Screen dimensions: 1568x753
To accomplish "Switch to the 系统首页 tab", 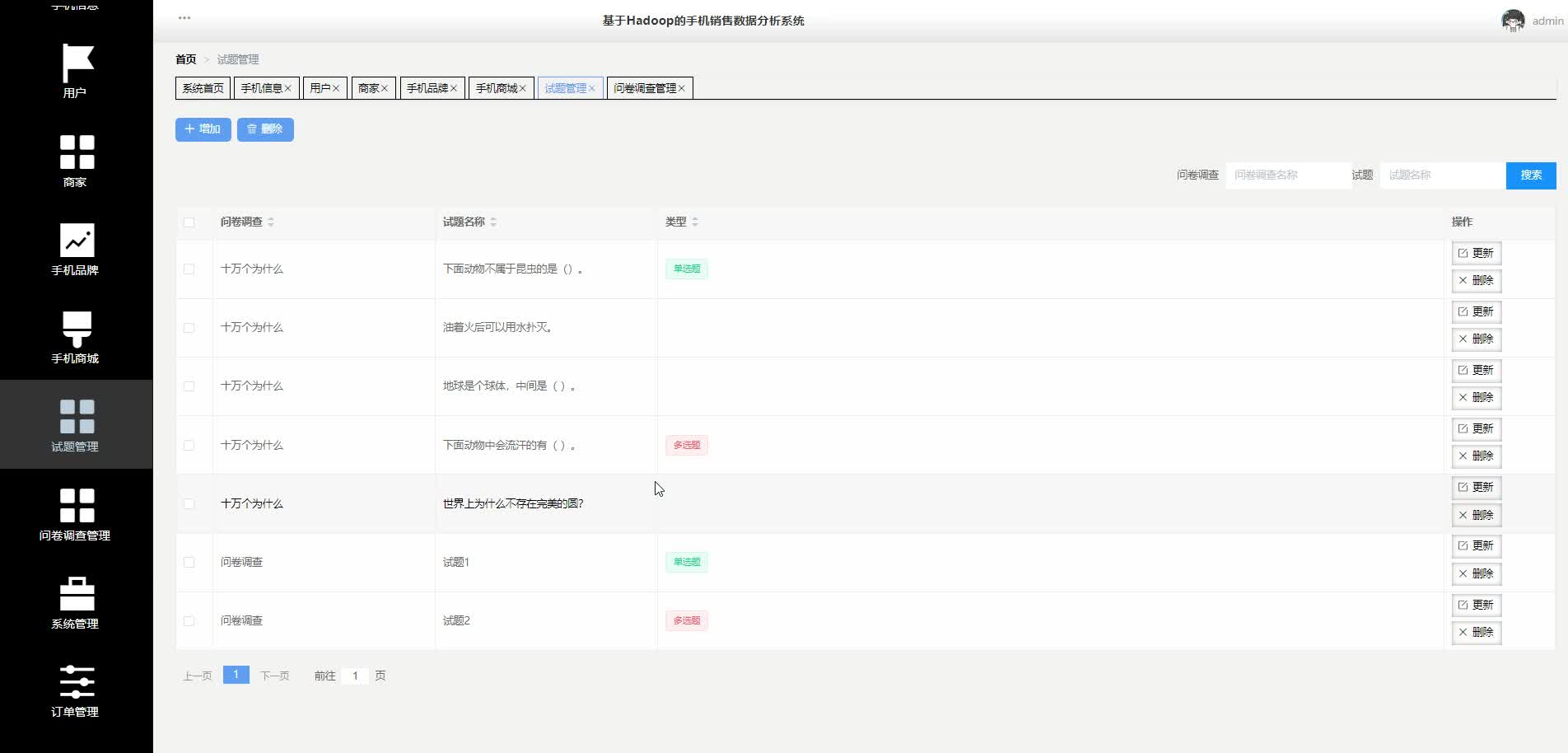I will (203, 88).
